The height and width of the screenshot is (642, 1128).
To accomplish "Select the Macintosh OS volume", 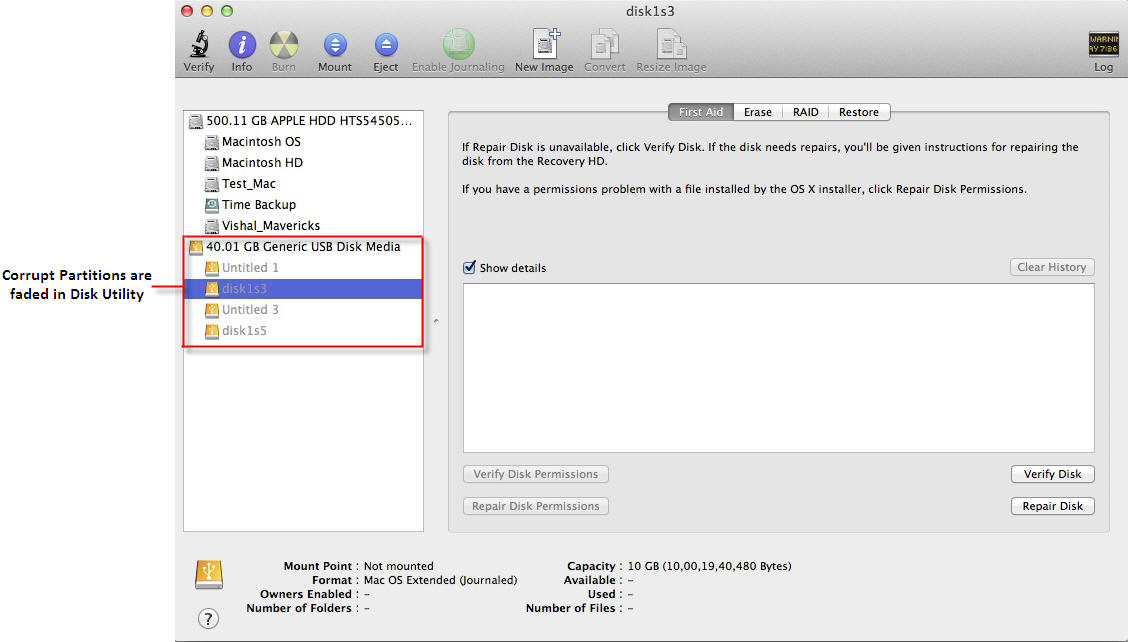I will pos(303,142).
